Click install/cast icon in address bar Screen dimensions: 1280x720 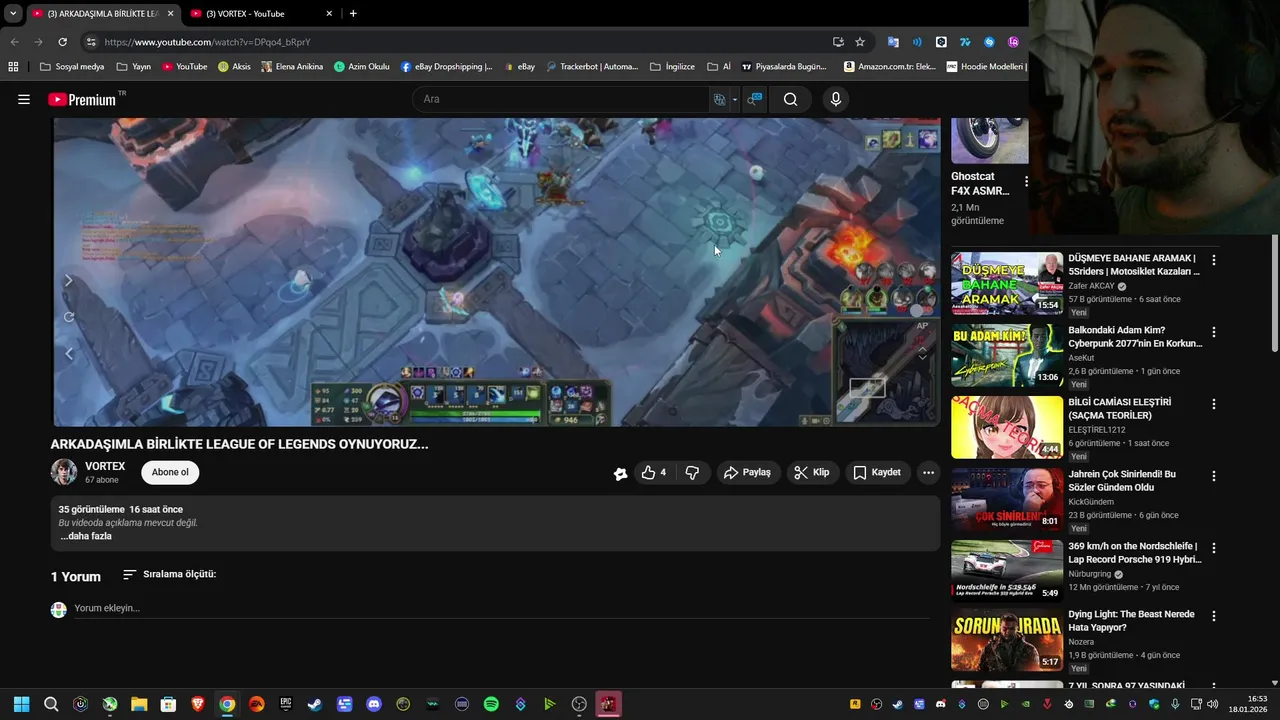tap(838, 42)
